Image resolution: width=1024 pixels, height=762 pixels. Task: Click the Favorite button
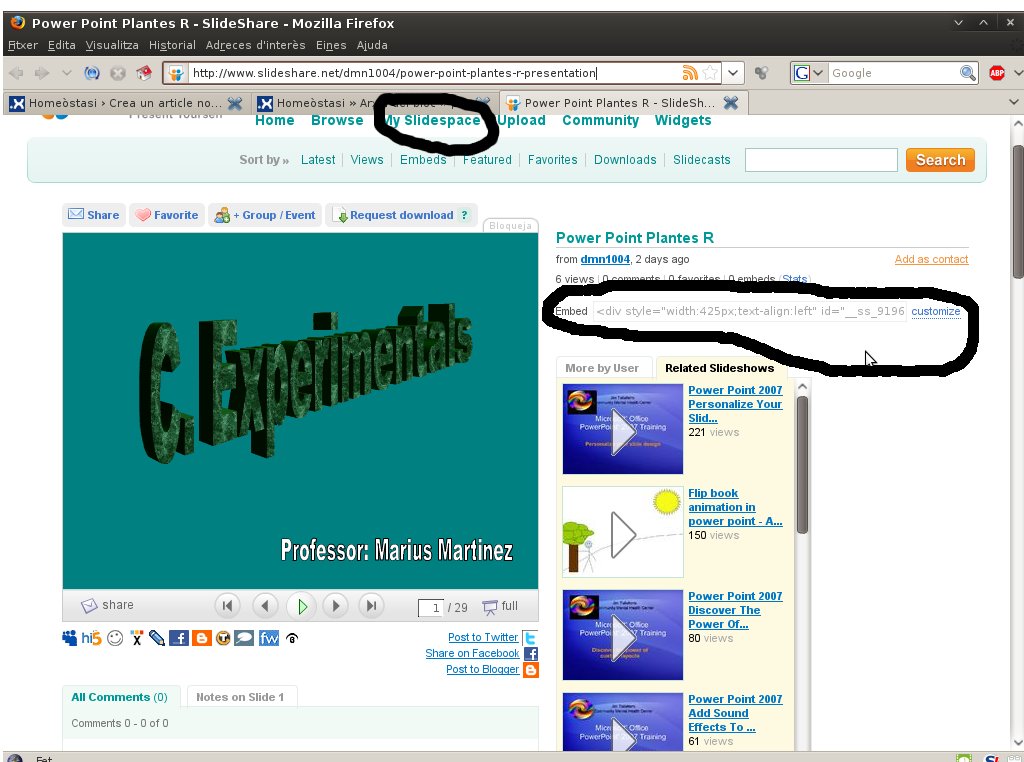(167, 215)
